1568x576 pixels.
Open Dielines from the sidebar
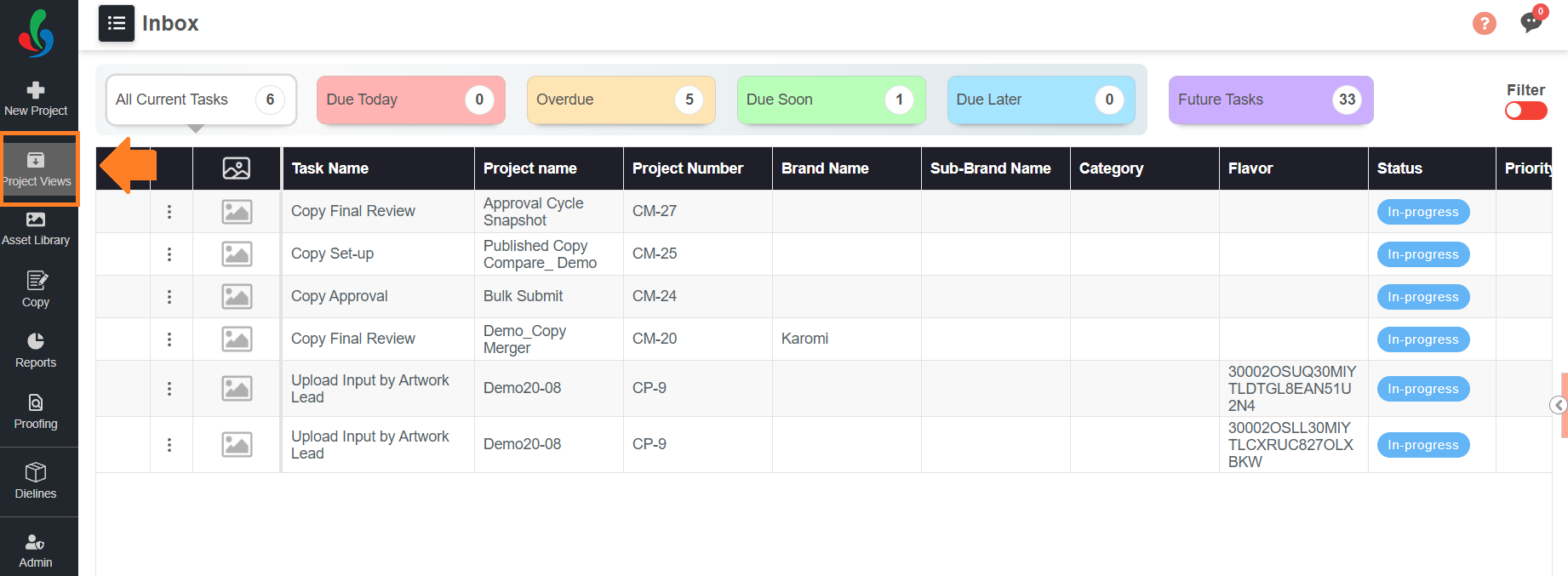pos(36,482)
